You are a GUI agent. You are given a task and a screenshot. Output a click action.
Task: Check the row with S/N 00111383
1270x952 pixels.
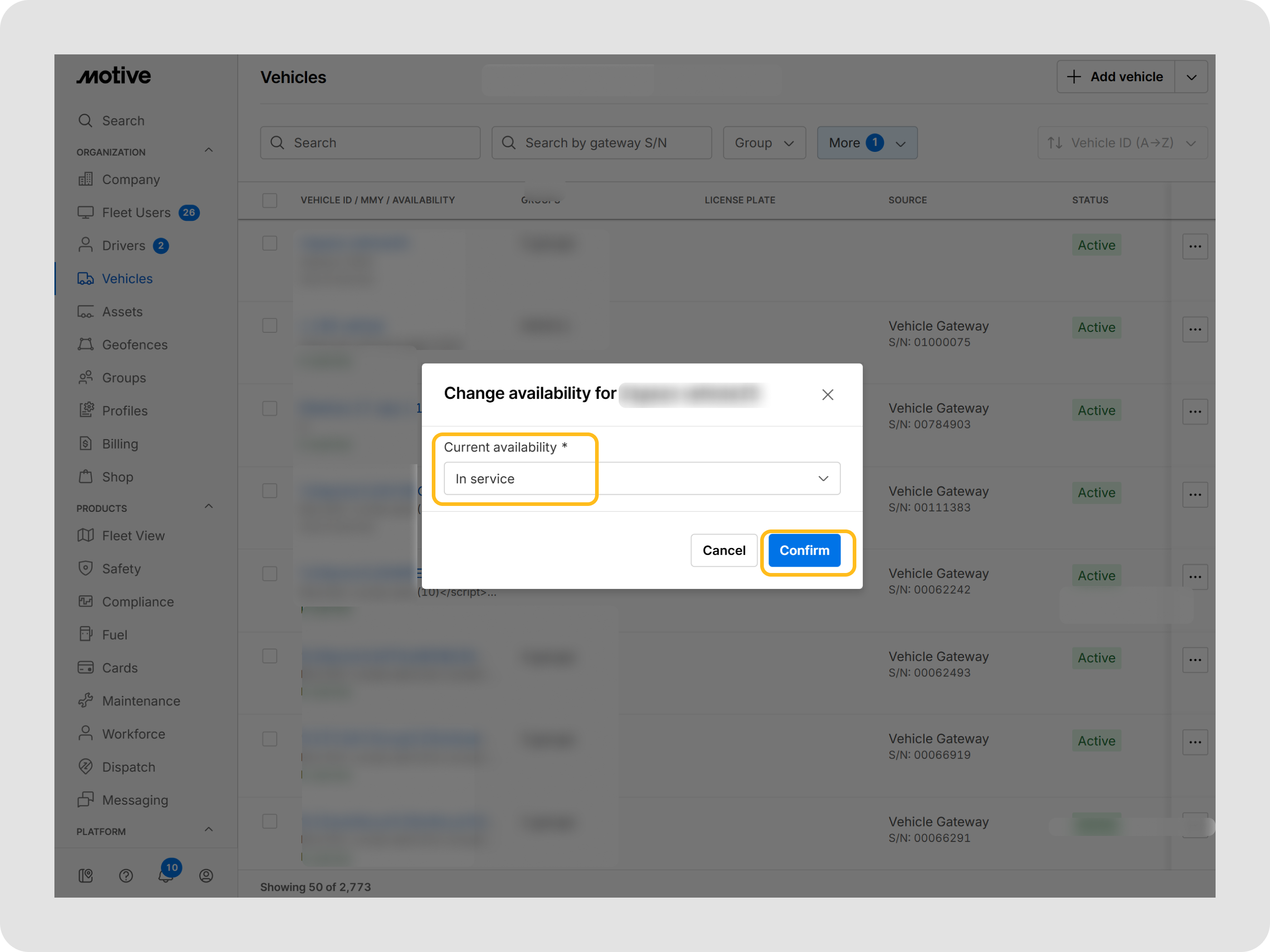270,491
